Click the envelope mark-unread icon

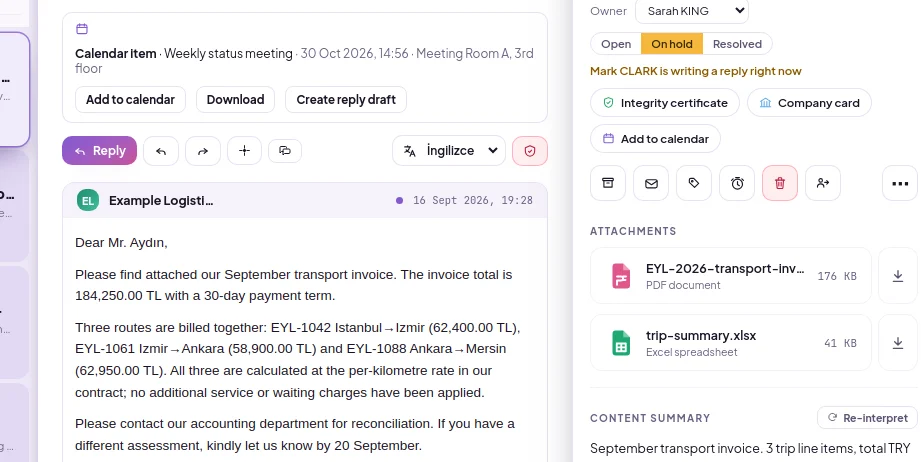(651, 183)
